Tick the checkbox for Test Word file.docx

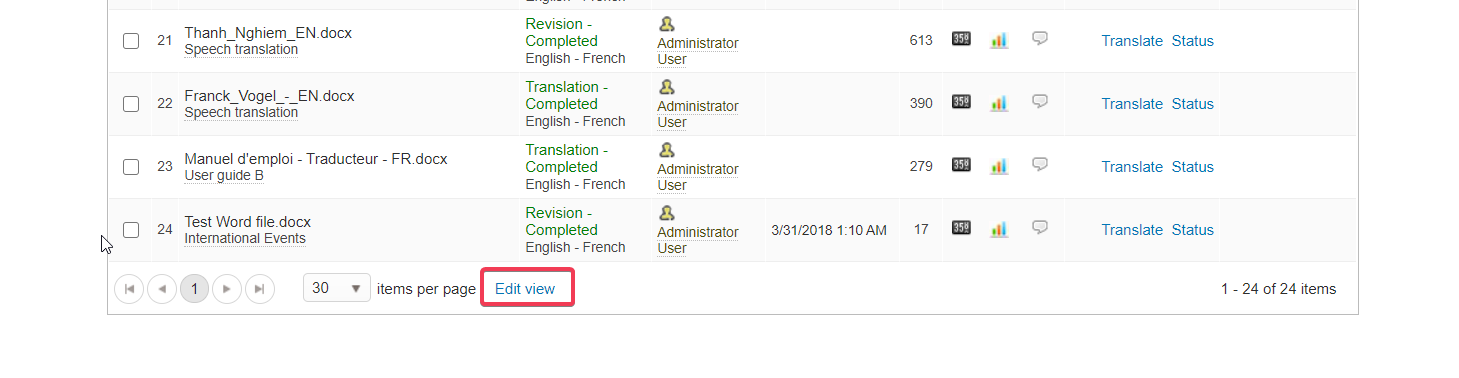coord(131,230)
